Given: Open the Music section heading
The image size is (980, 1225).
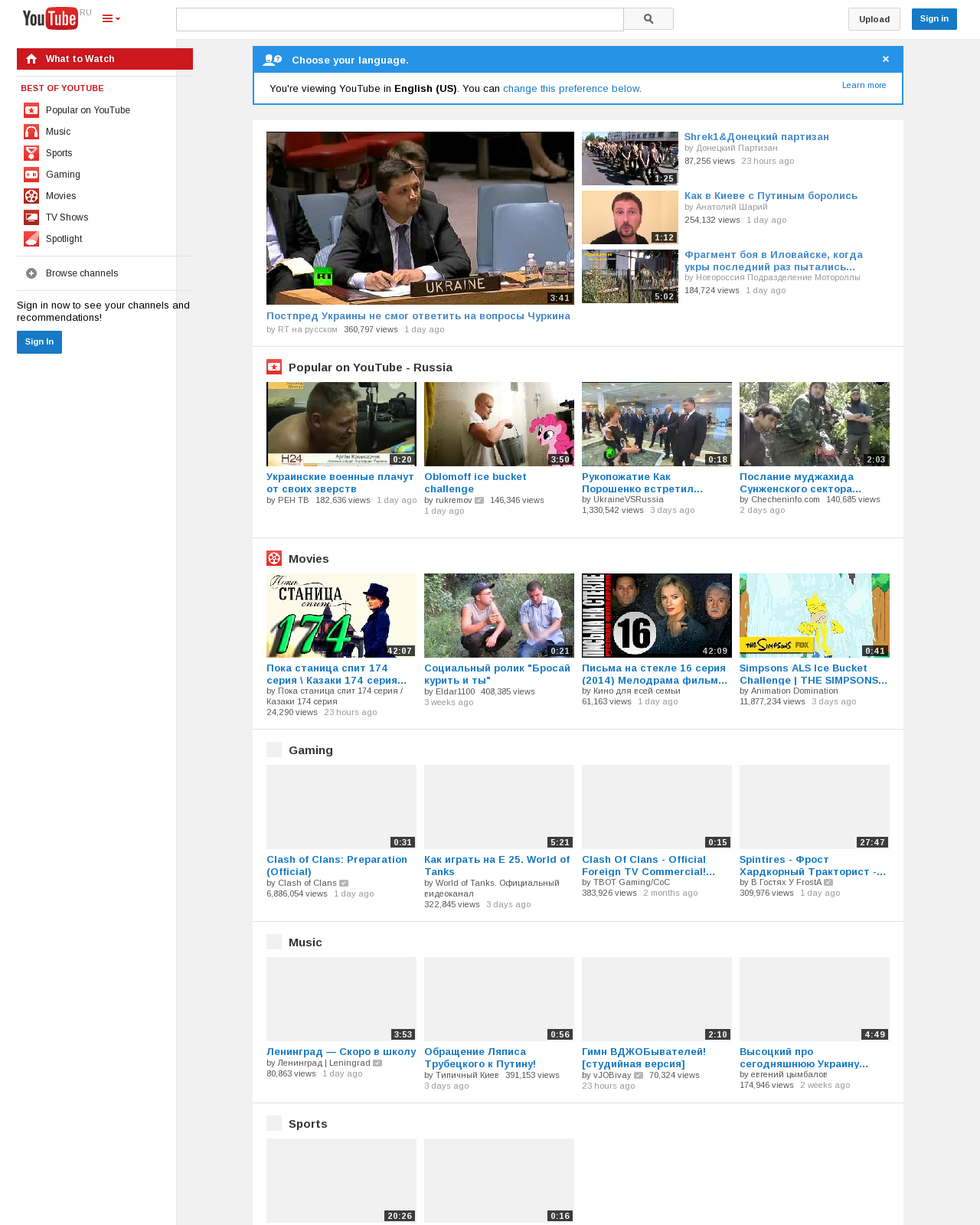Looking at the screenshot, I should point(305,942).
